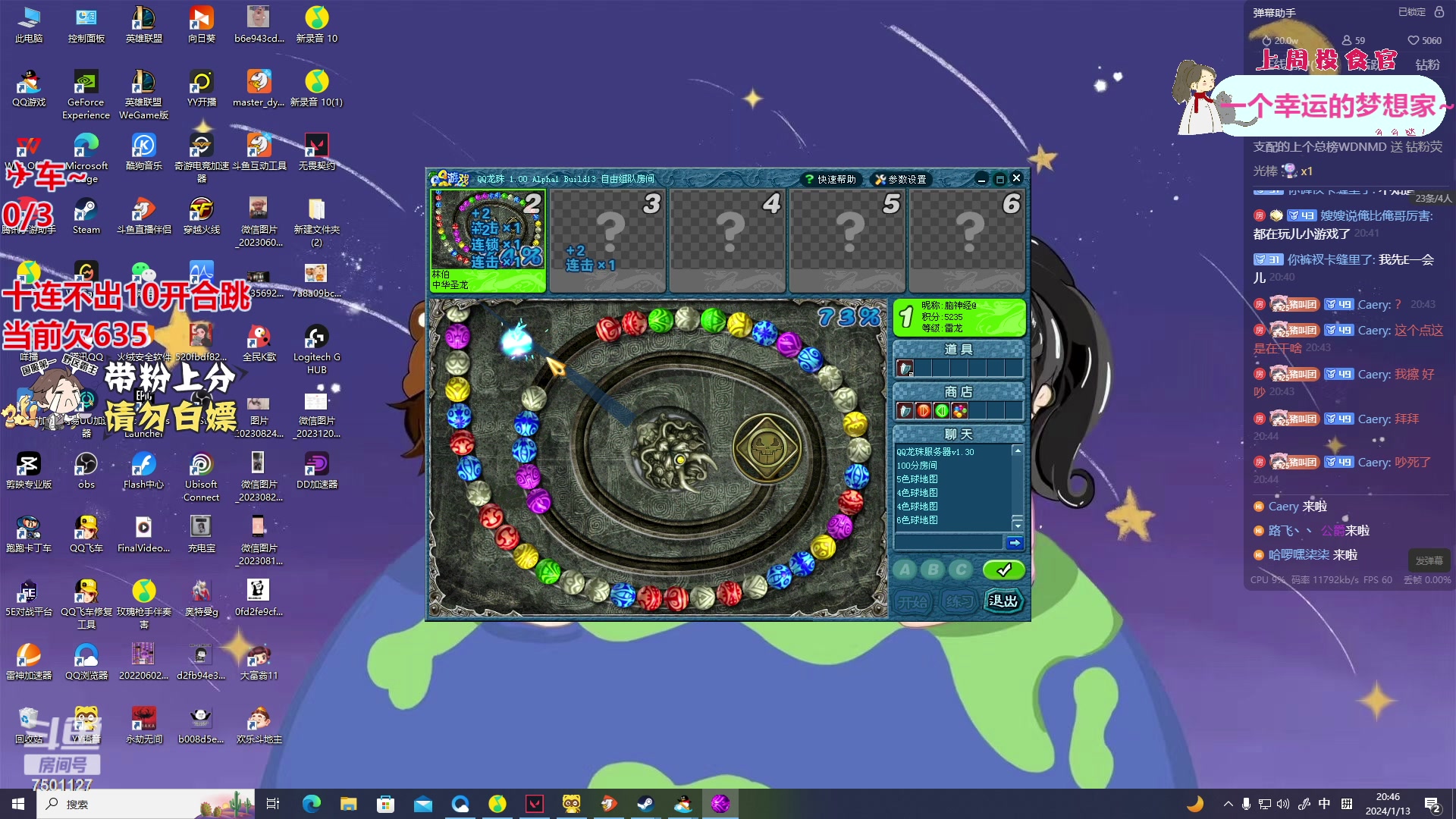The image size is (1456, 819).
Task: Open the YY开播 desktop icon
Action: coord(202,88)
